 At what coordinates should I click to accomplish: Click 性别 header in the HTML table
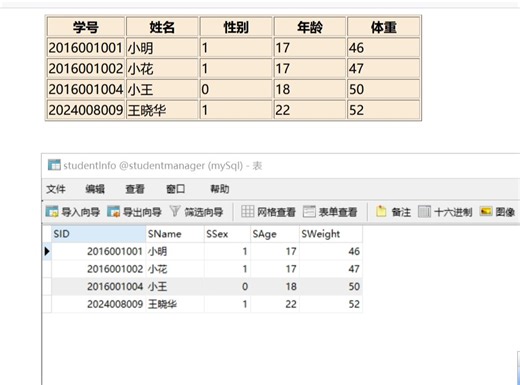236,27
